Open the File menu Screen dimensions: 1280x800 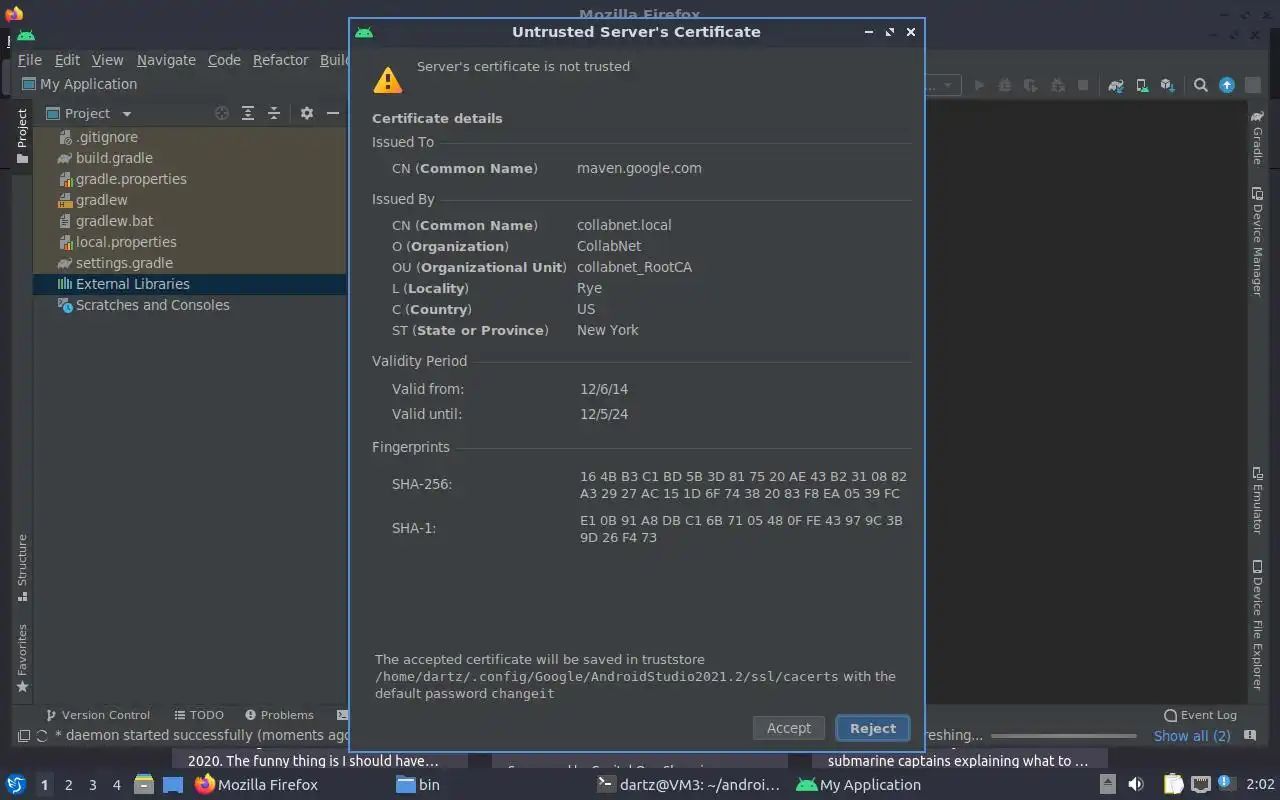pyautogui.click(x=29, y=60)
